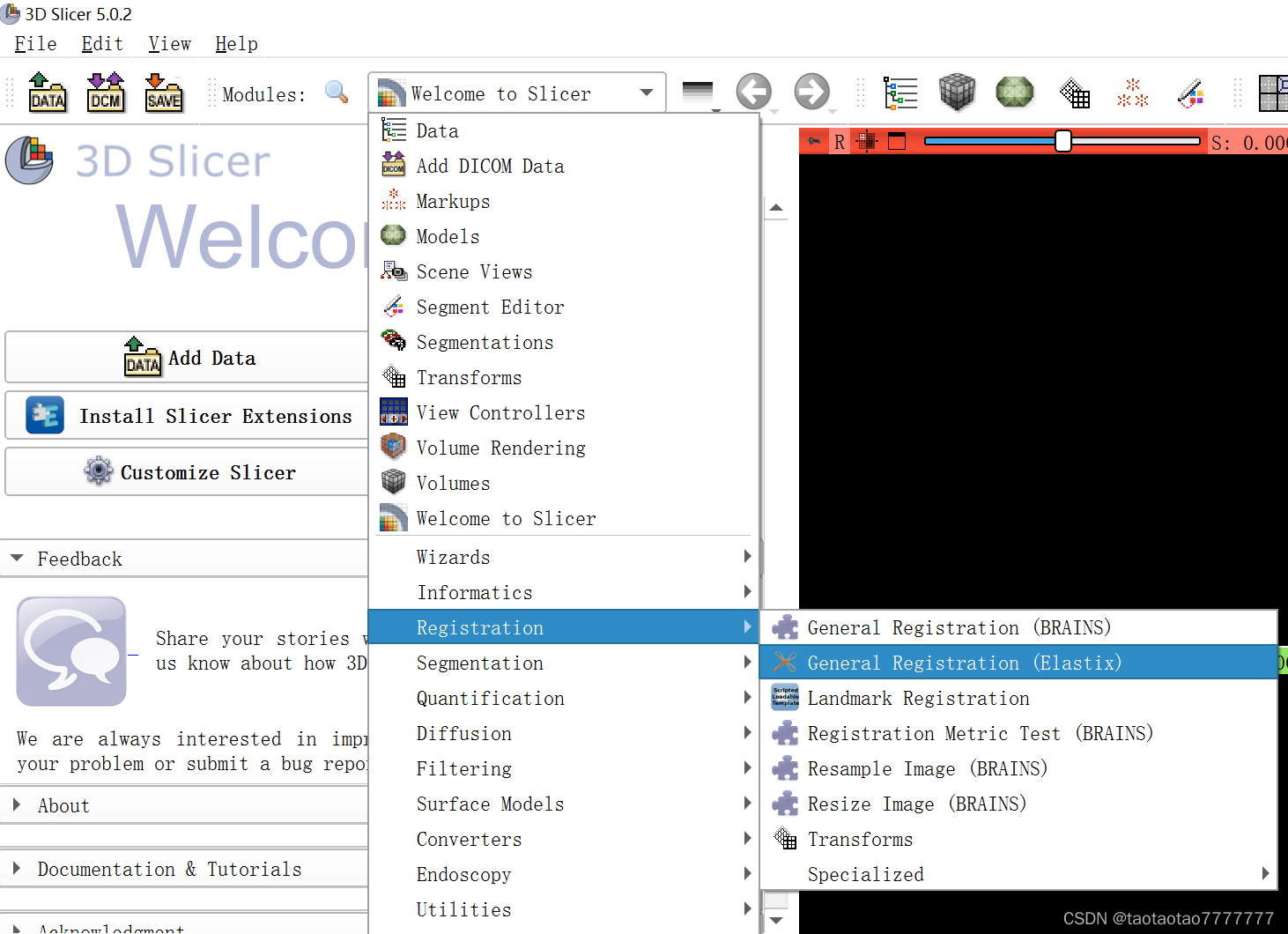Screen dimensions: 1288x934
Task: Expand the Utilities submenu
Action: point(564,909)
